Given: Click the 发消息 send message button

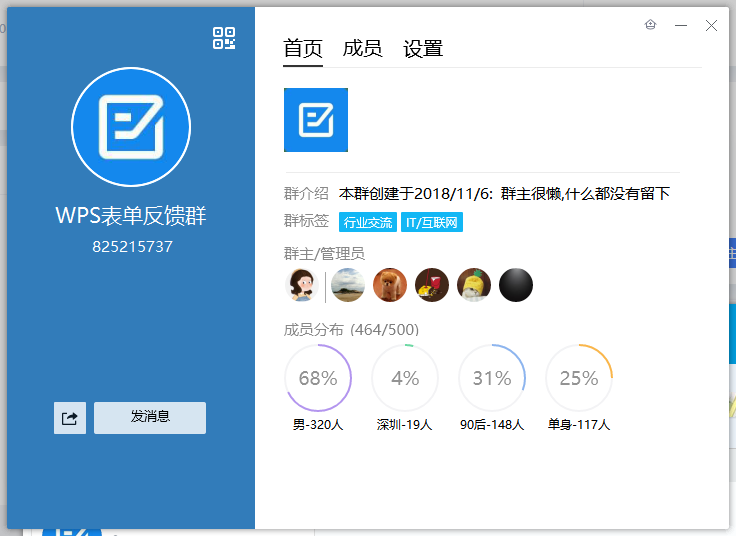Looking at the screenshot, I should [x=150, y=418].
